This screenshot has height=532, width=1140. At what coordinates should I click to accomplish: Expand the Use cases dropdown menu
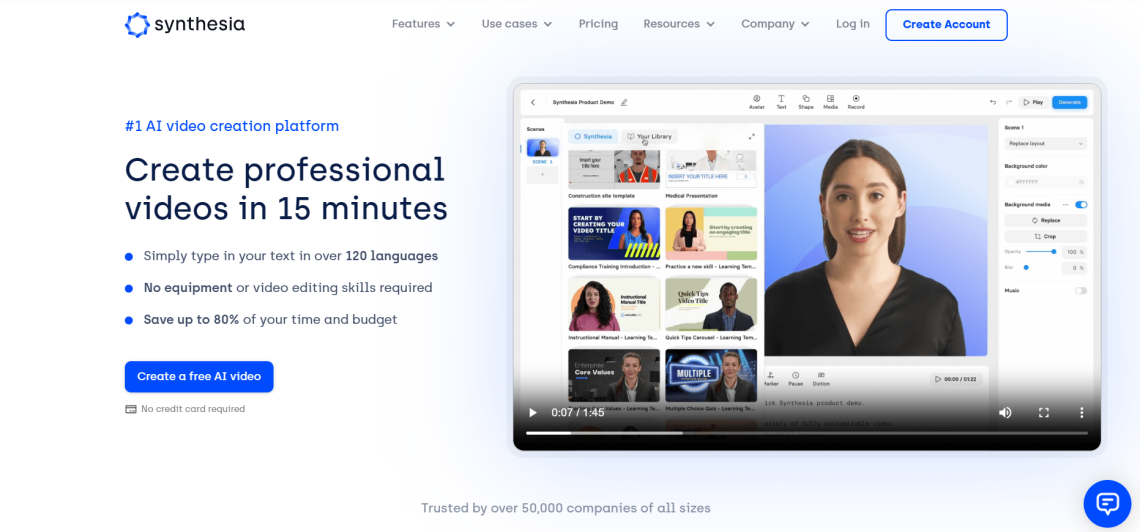coord(517,24)
